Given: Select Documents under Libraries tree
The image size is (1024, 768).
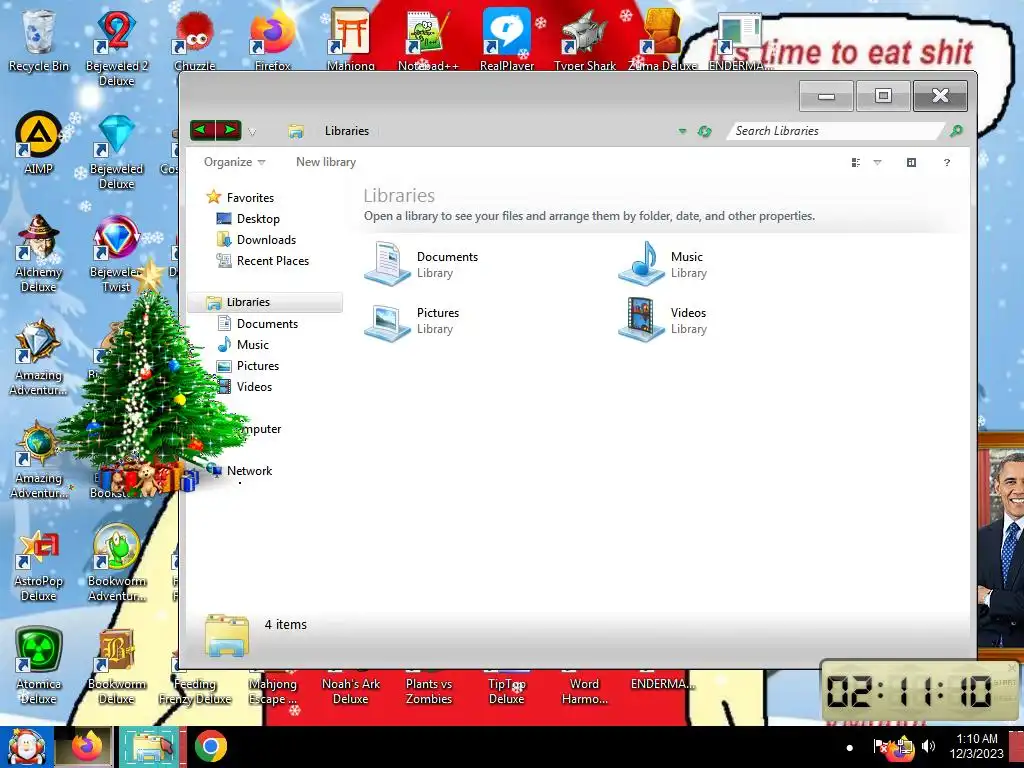Looking at the screenshot, I should pyautogui.click(x=257, y=323).
